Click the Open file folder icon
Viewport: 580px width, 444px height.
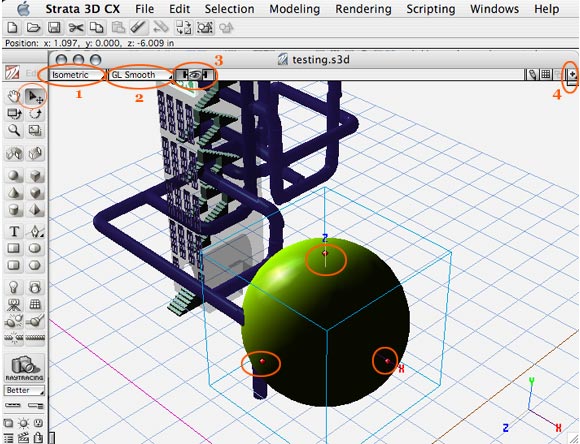(33, 28)
